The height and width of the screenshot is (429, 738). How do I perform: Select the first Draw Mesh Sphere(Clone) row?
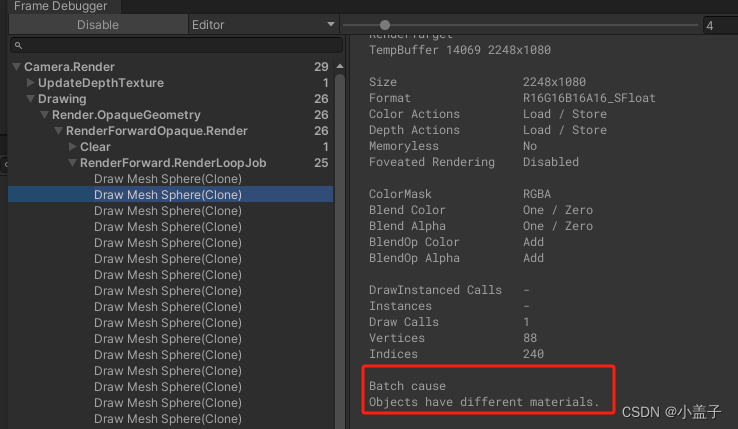point(170,179)
